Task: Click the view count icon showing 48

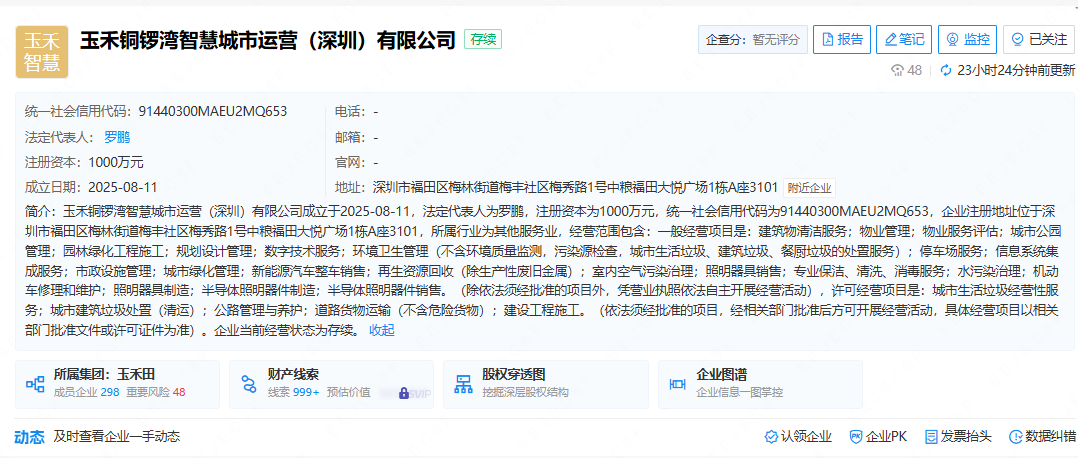Action: [x=898, y=70]
